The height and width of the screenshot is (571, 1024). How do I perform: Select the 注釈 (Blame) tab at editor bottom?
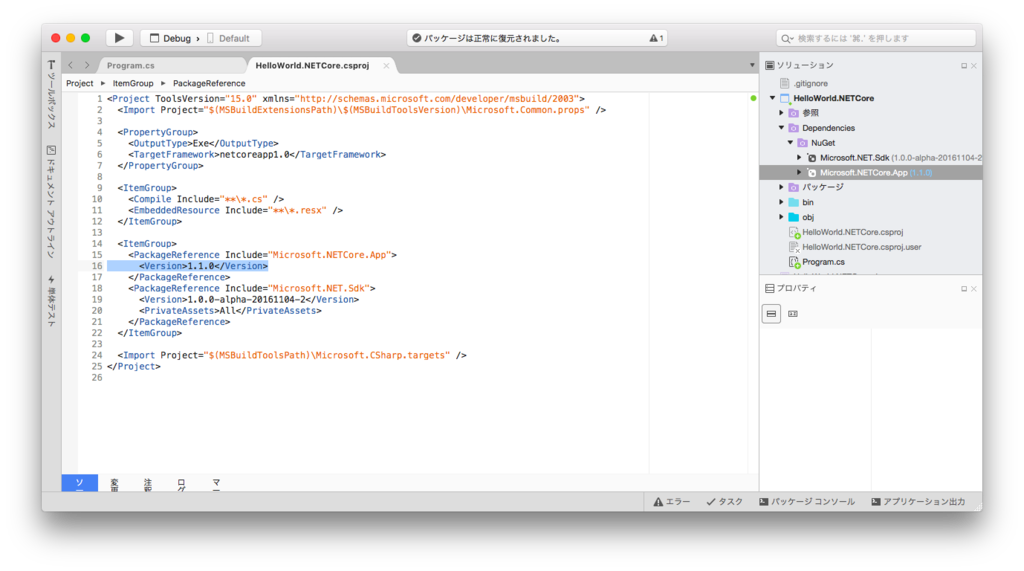click(x=148, y=483)
